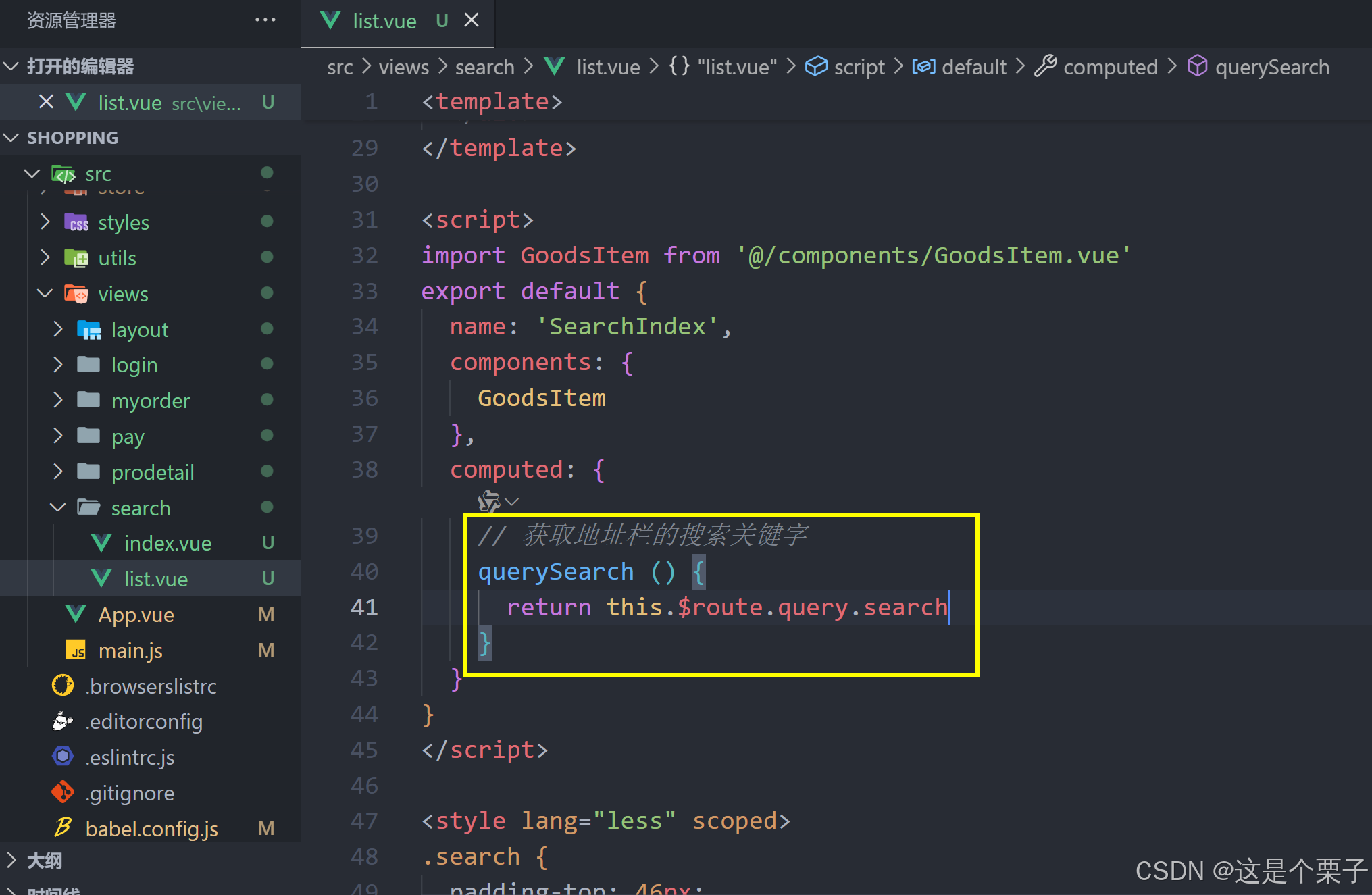Viewport: 1372px width, 895px height.
Task: Open .eslintrc.js file
Action: coord(151,757)
